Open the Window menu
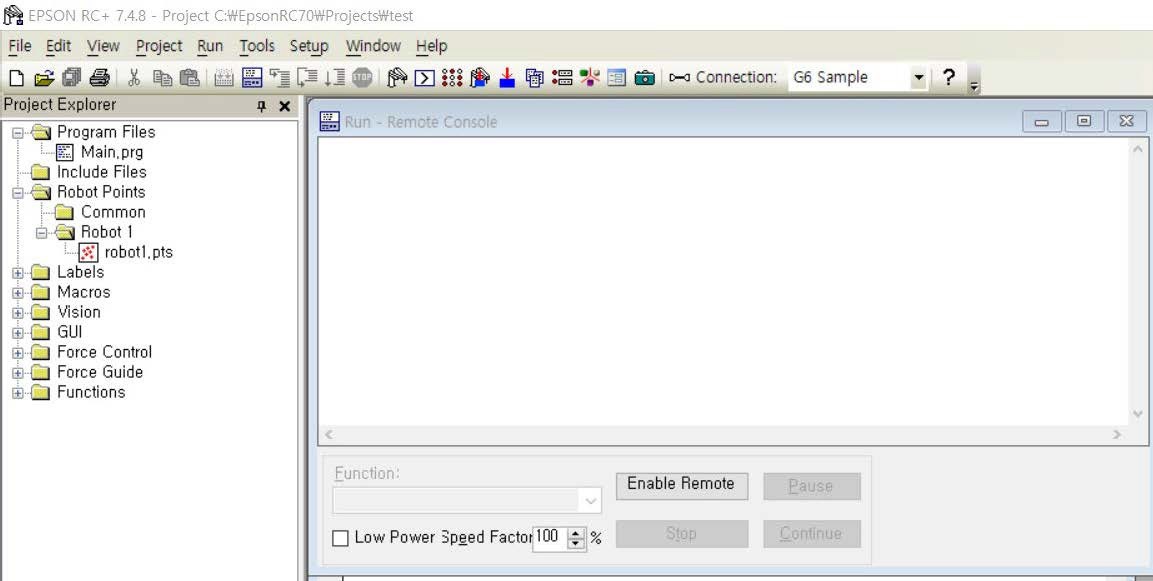1153x581 pixels. click(x=373, y=46)
